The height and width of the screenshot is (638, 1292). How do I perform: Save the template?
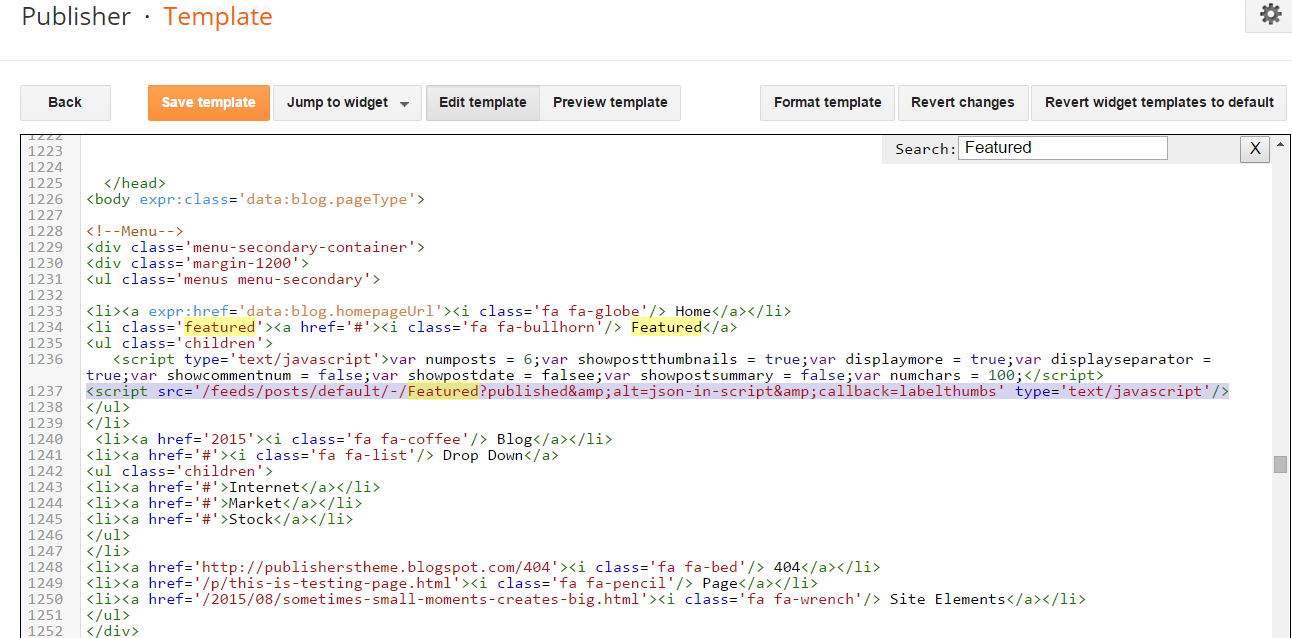209,102
